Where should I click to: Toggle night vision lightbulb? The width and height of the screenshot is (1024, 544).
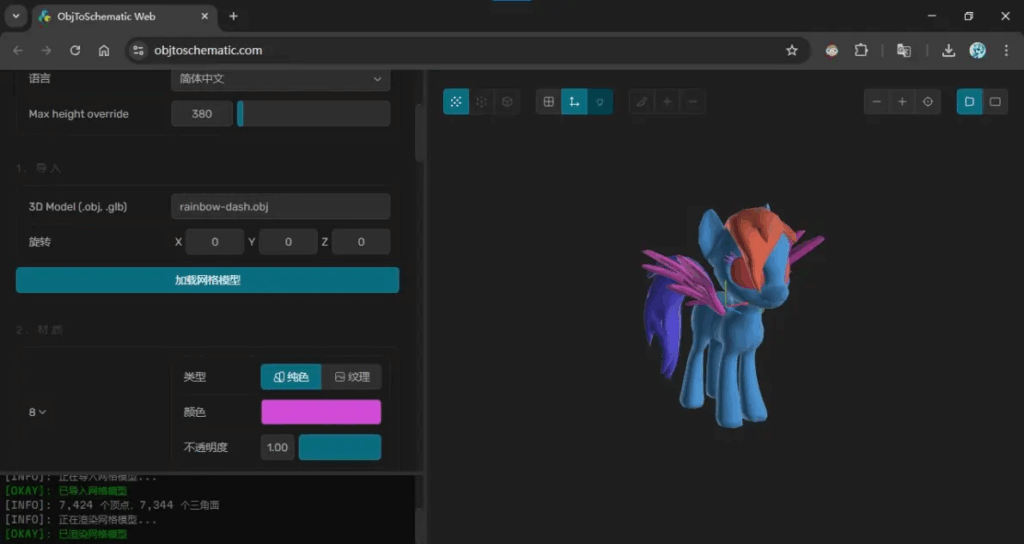coord(600,102)
